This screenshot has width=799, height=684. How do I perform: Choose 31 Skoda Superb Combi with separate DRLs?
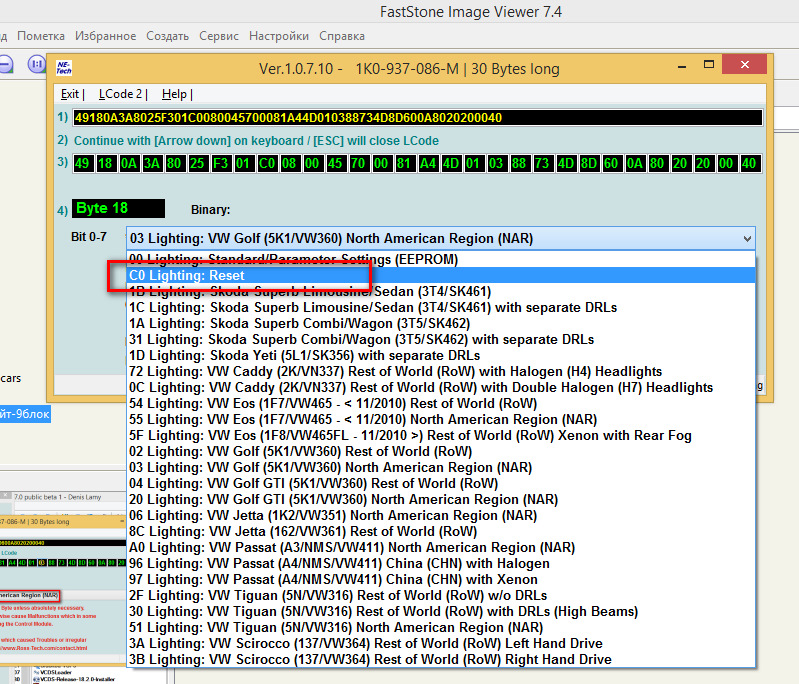(441, 339)
